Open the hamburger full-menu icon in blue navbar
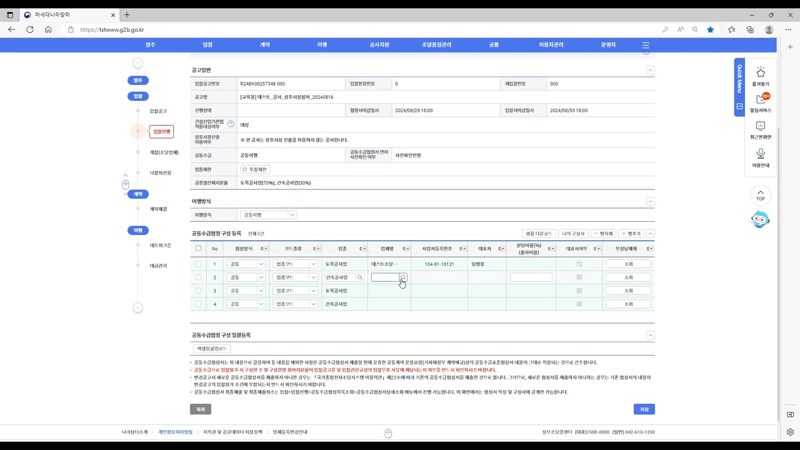This screenshot has height=450, width=800. (645, 45)
